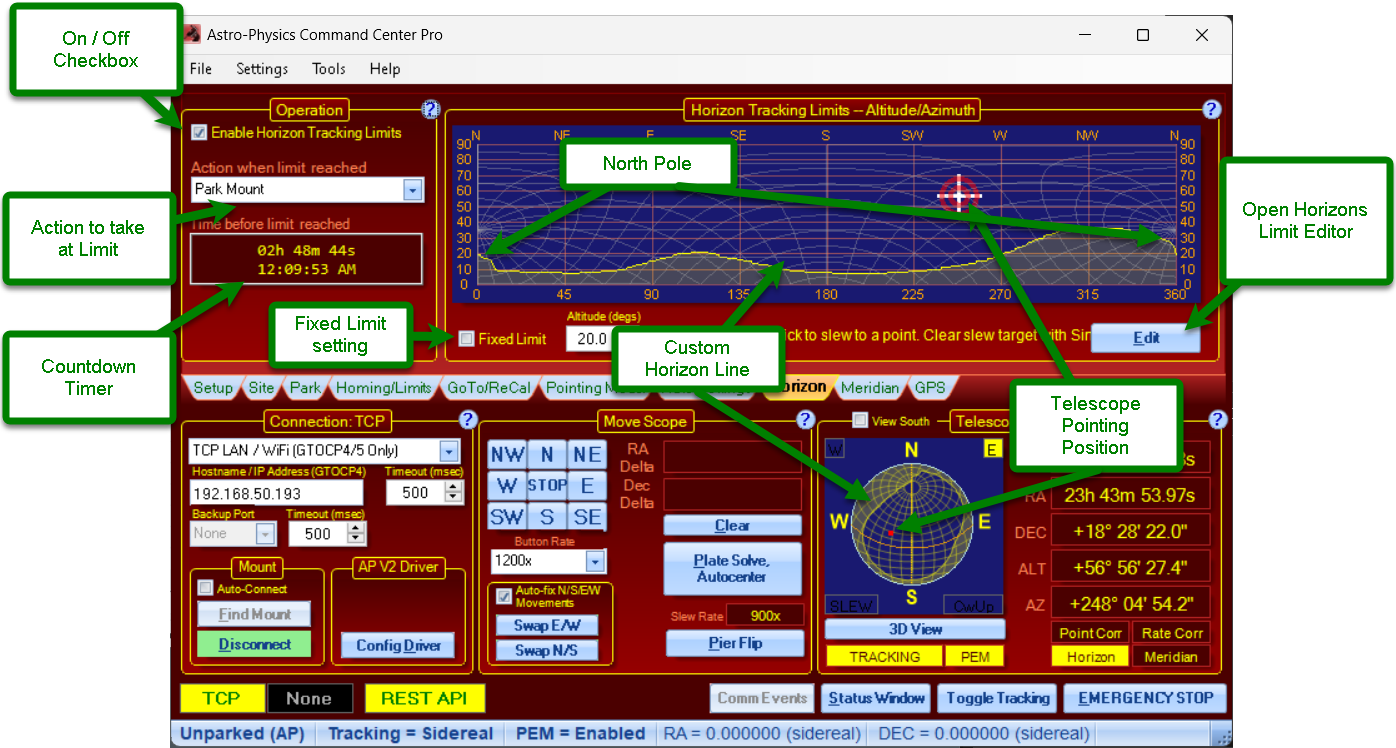Switch to the Homing/Limits tab
This screenshot has width=1396, height=748.
tap(384, 388)
